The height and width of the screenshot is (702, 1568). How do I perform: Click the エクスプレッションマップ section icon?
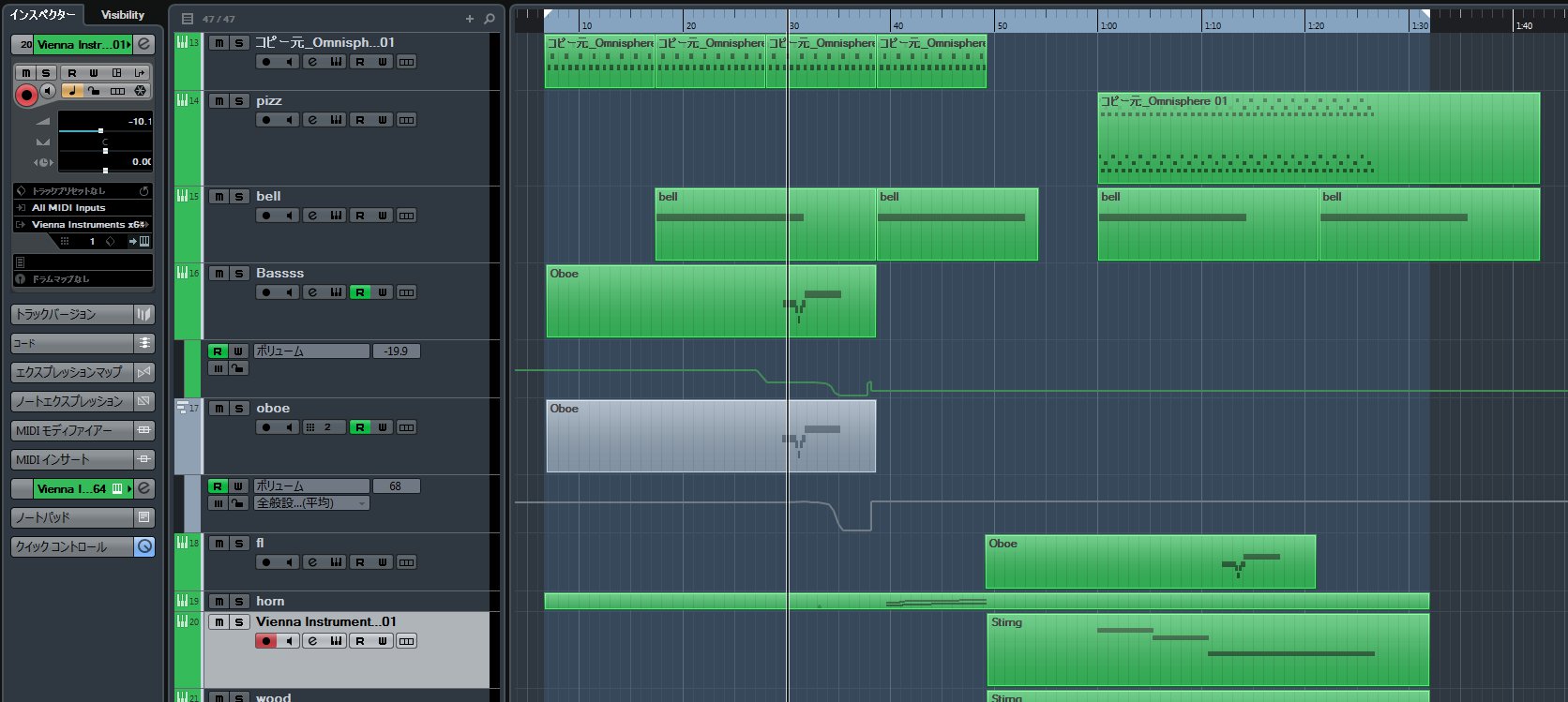[x=144, y=372]
